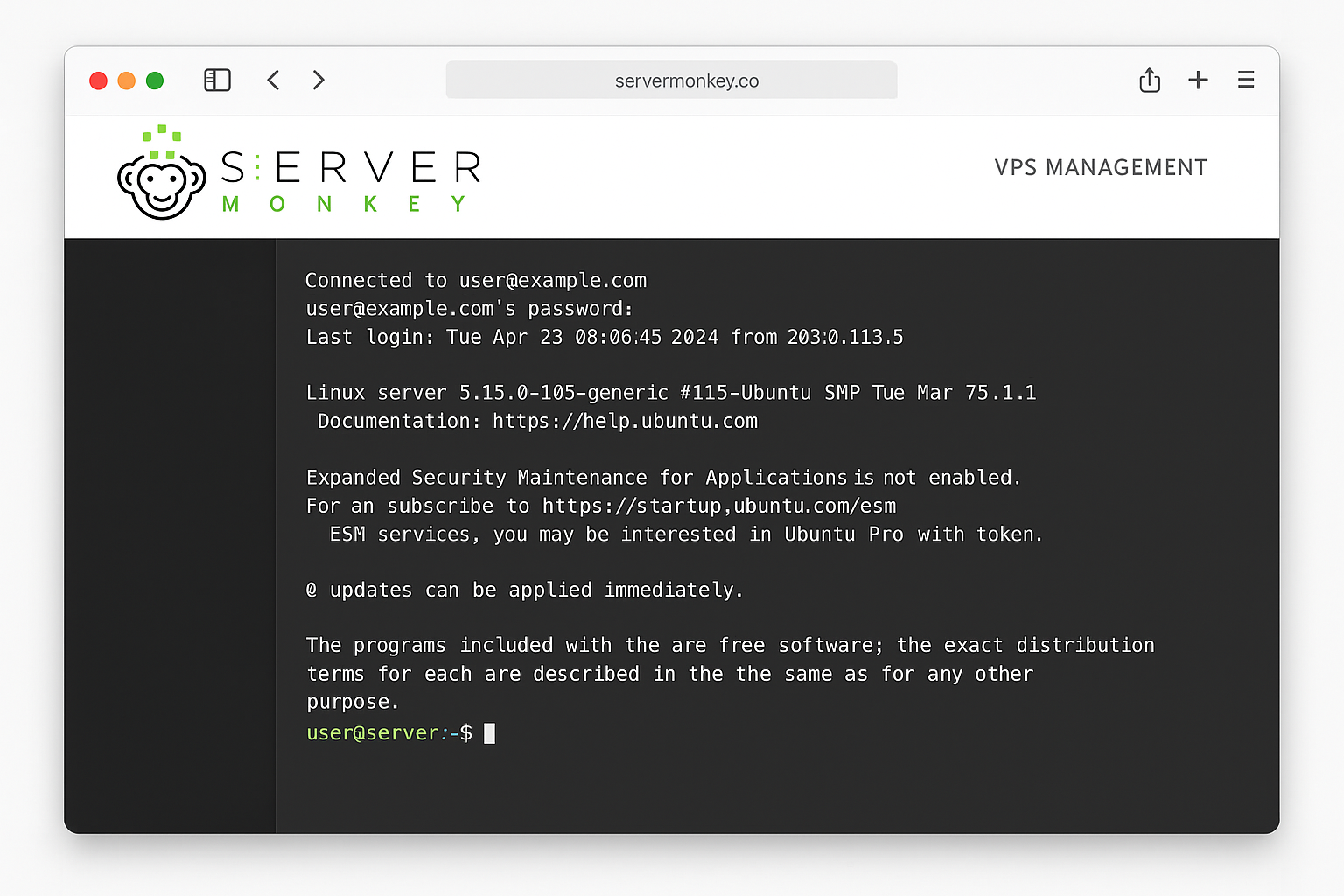Viewport: 1344px width, 896px height.
Task: Open a new tab with the plus icon
Action: [1198, 80]
